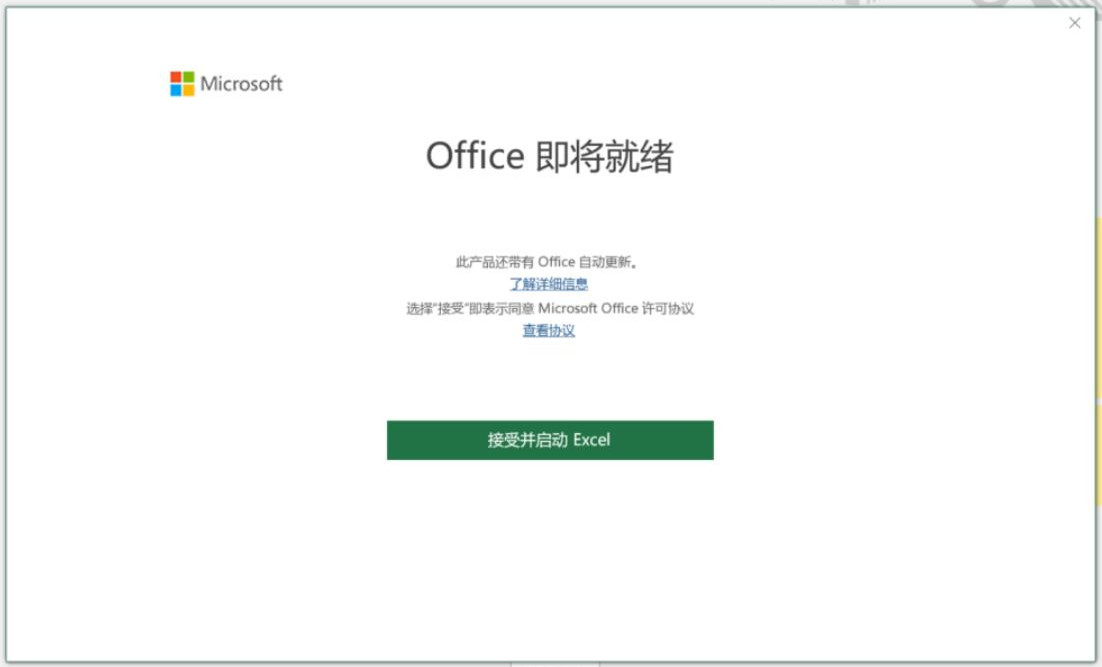Close the Office setup dialog
Viewport: 1102px width, 667px height.
click(1075, 23)
